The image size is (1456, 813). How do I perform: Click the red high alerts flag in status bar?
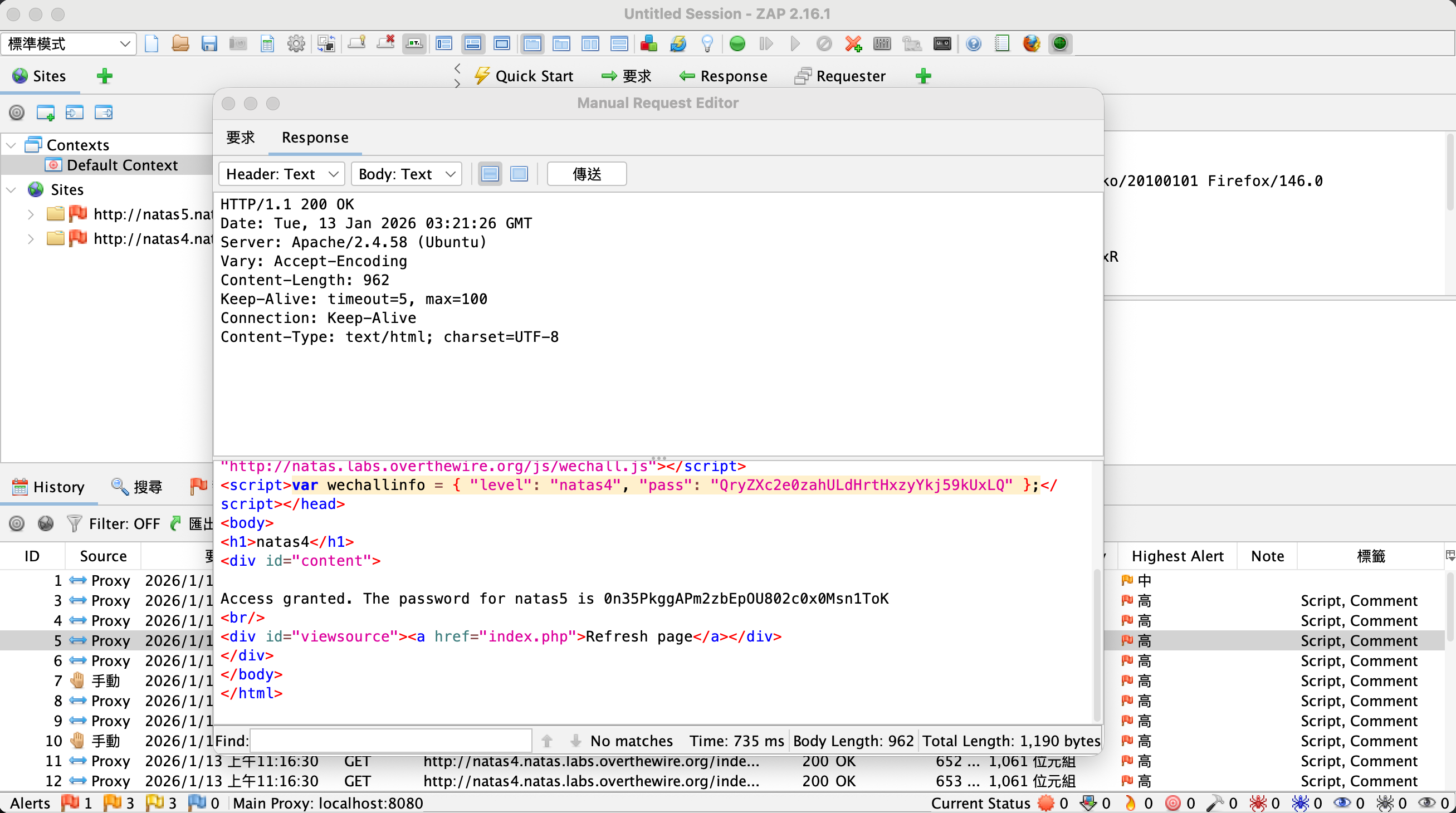(x=70, y=803)
